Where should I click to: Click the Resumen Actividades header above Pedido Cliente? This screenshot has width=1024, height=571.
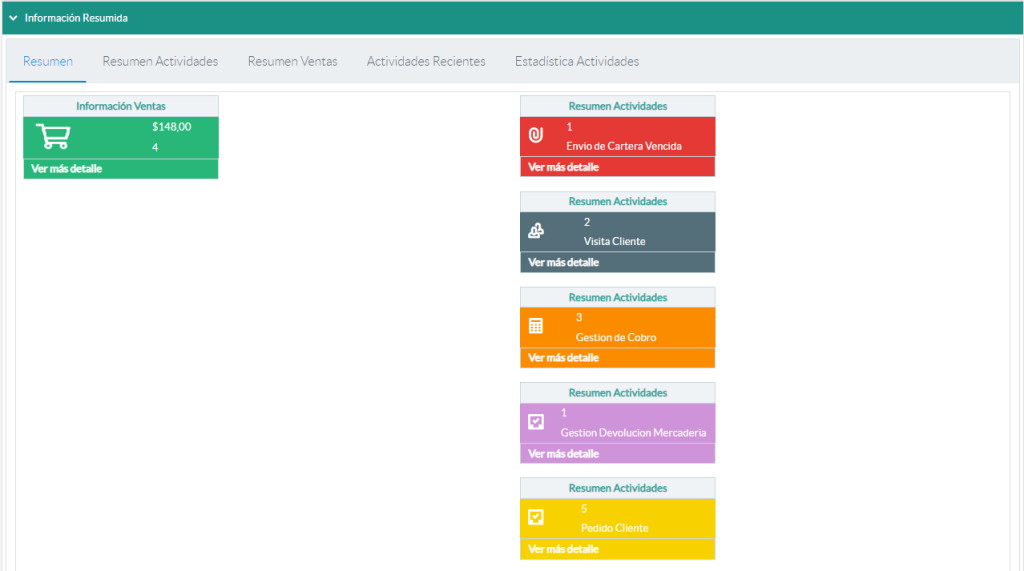[x=618, y=488]
